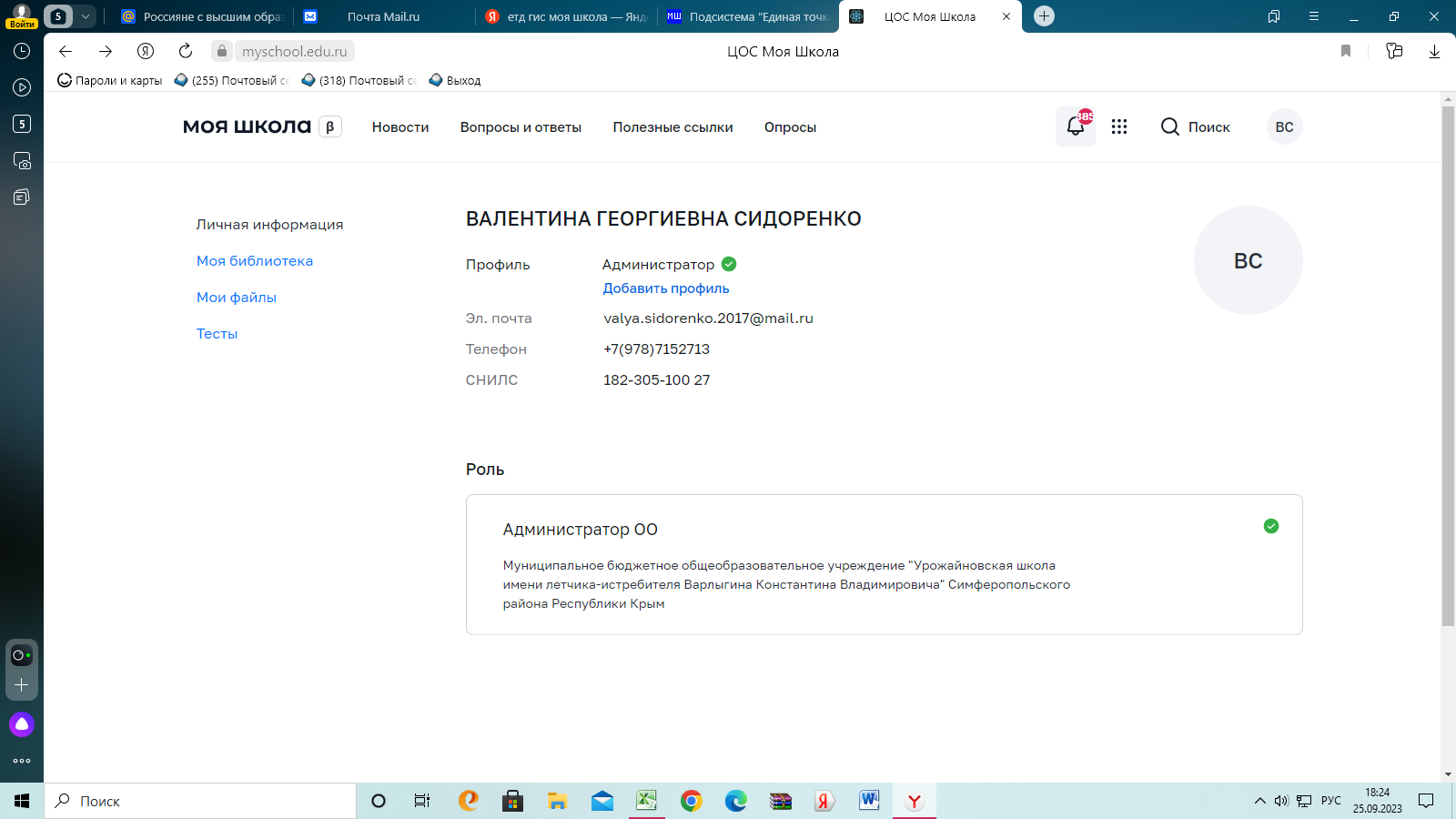Click the BC user avatar in header
Screen dimensions: 1456x819
click(x=1284, y=127)
